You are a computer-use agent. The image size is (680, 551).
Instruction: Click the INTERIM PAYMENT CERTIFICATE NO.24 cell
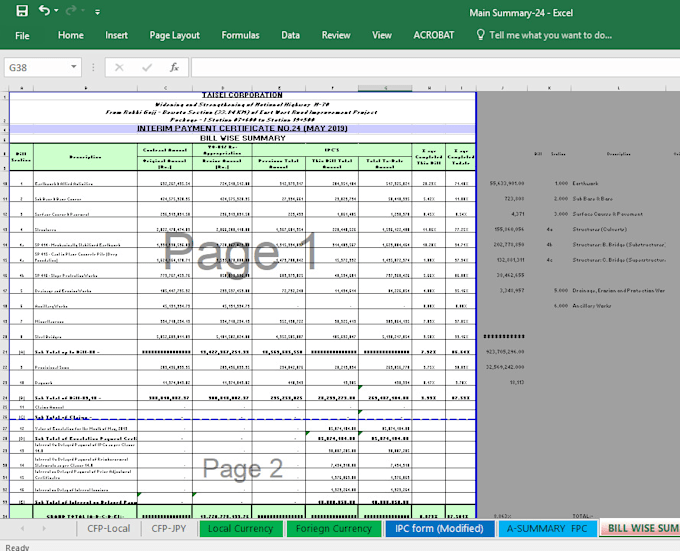click(x=242, y=128)
